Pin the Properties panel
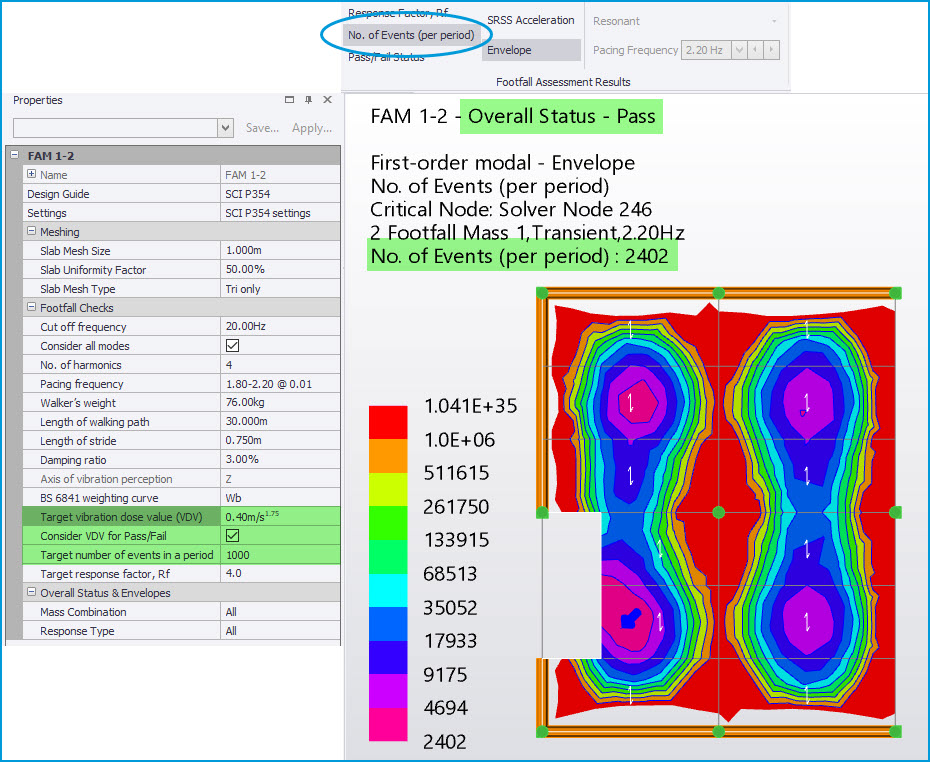 [308, 100]
